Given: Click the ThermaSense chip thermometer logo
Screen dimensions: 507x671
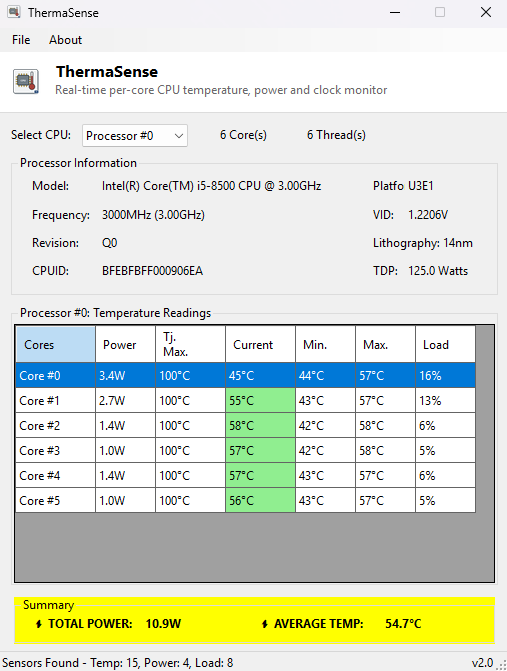Looking at the screenshot, I should (x=26, y=81).
